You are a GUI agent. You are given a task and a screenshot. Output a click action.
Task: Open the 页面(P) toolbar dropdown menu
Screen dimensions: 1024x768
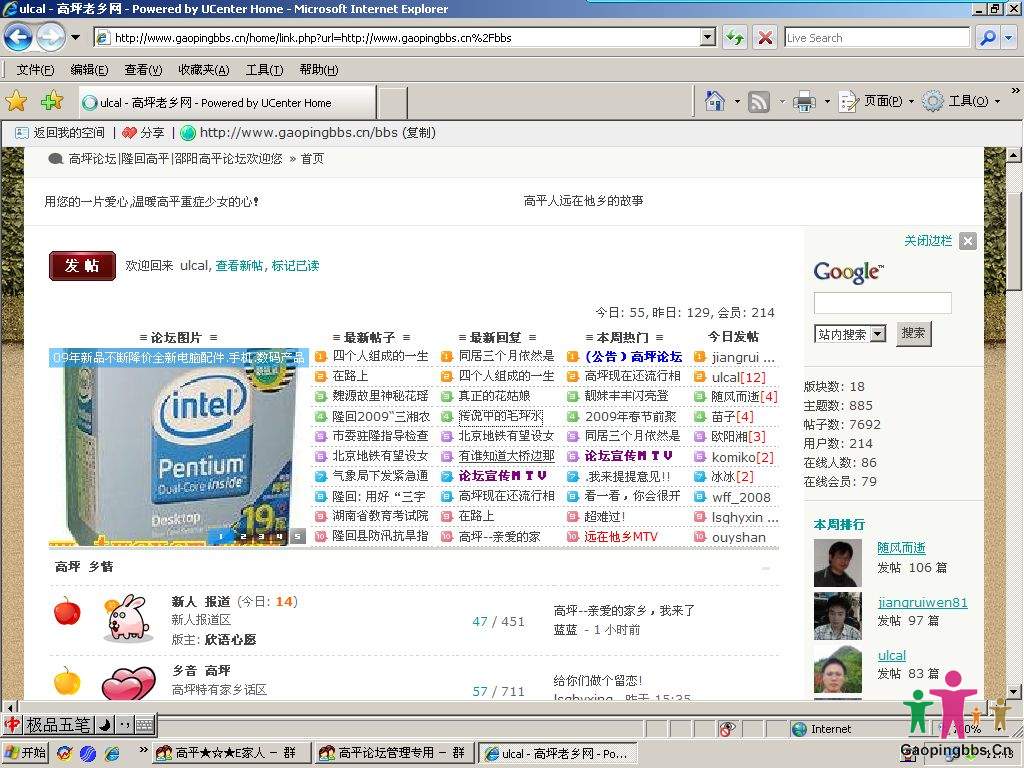[x=882, y=101]
